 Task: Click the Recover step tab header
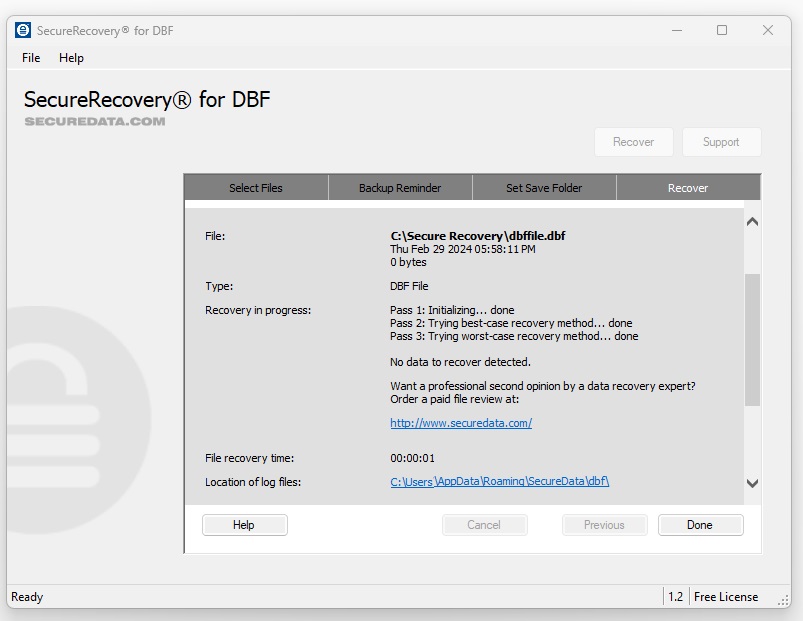click(x=688, y=188)
